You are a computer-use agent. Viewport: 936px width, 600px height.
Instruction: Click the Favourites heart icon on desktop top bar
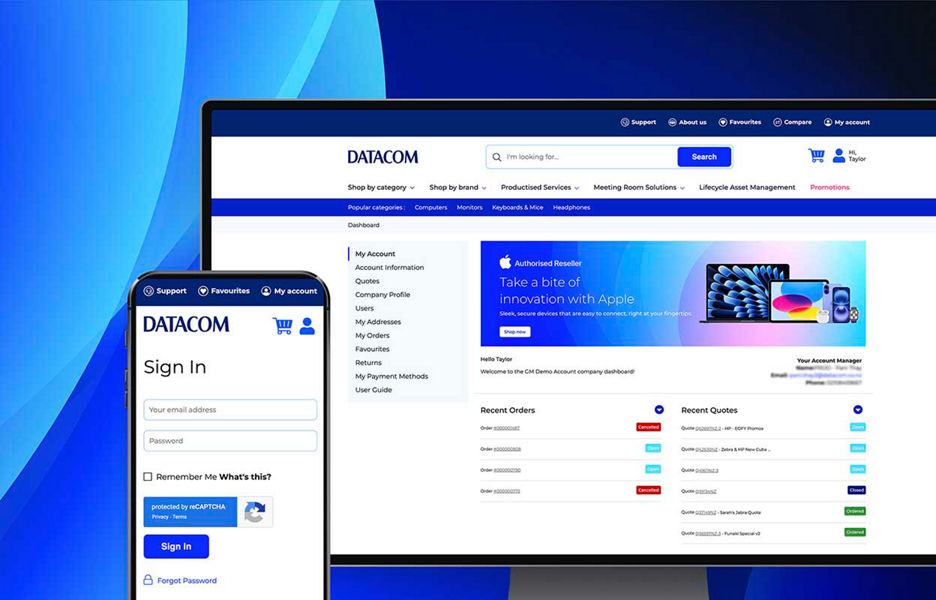(722, 122)
